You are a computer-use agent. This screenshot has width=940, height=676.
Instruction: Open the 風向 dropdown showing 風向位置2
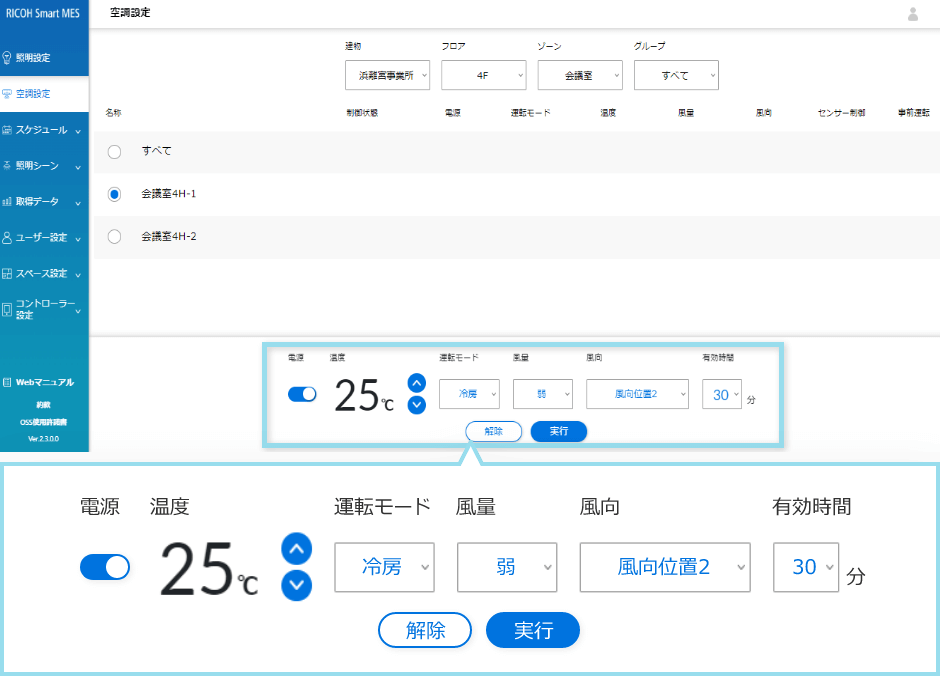click(637, 394)
